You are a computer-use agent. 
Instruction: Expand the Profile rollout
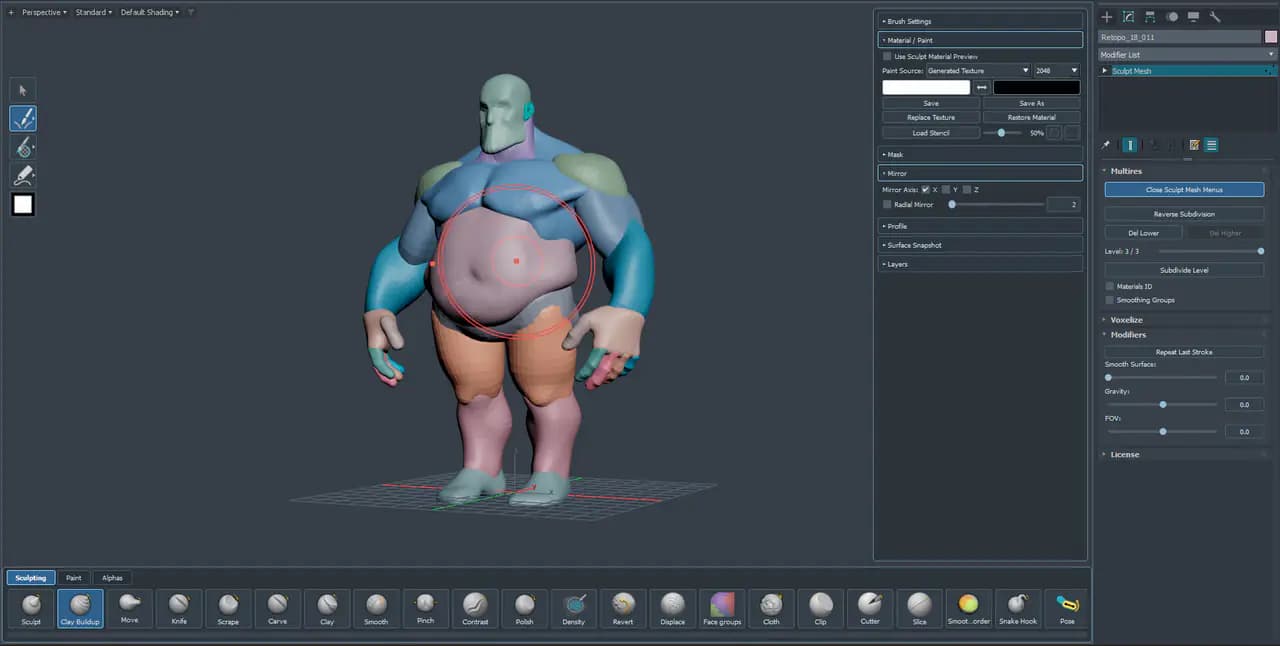(x=980, y=226)
